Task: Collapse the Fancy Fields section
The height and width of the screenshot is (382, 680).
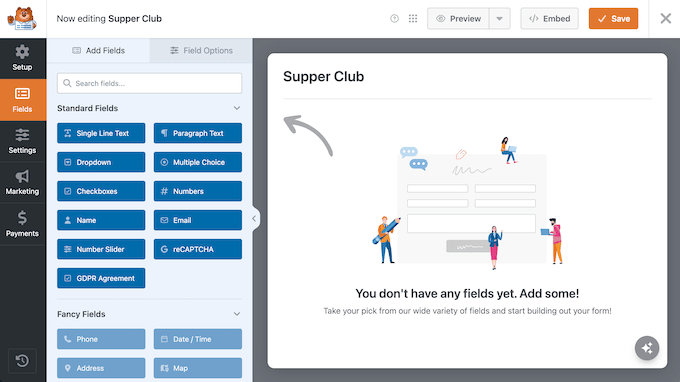Action: (236, 314)
